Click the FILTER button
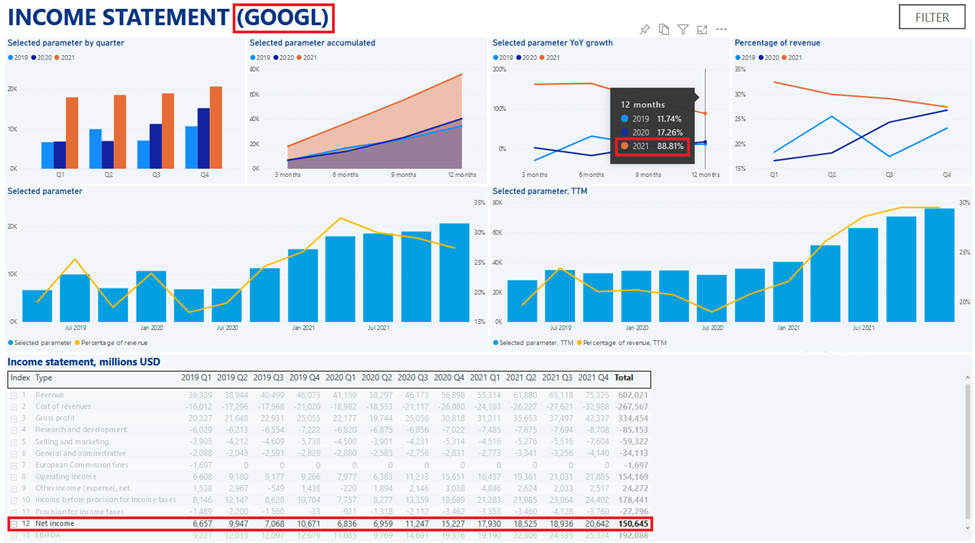This screenshot has height=543, width=975. coord(932,17)
